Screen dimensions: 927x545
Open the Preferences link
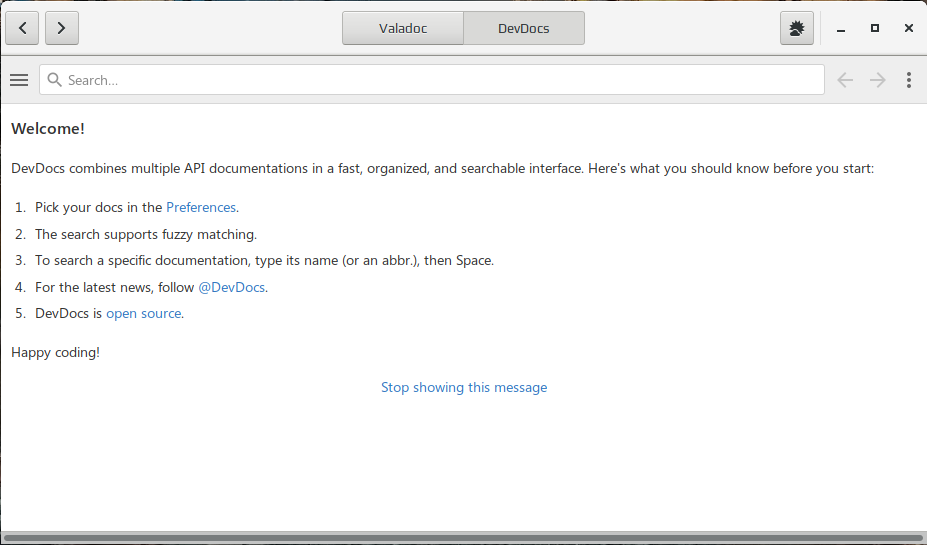[201, 207]
